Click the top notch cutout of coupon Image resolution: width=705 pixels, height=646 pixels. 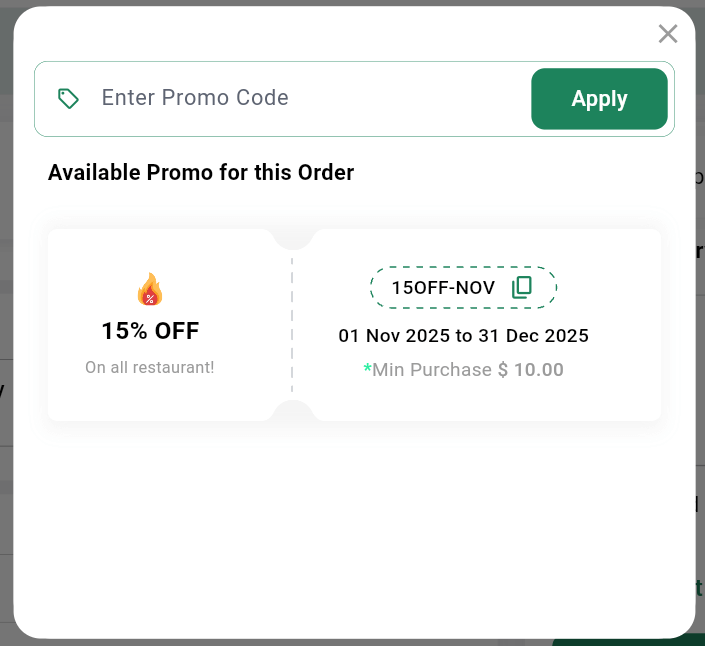(293, 237)
